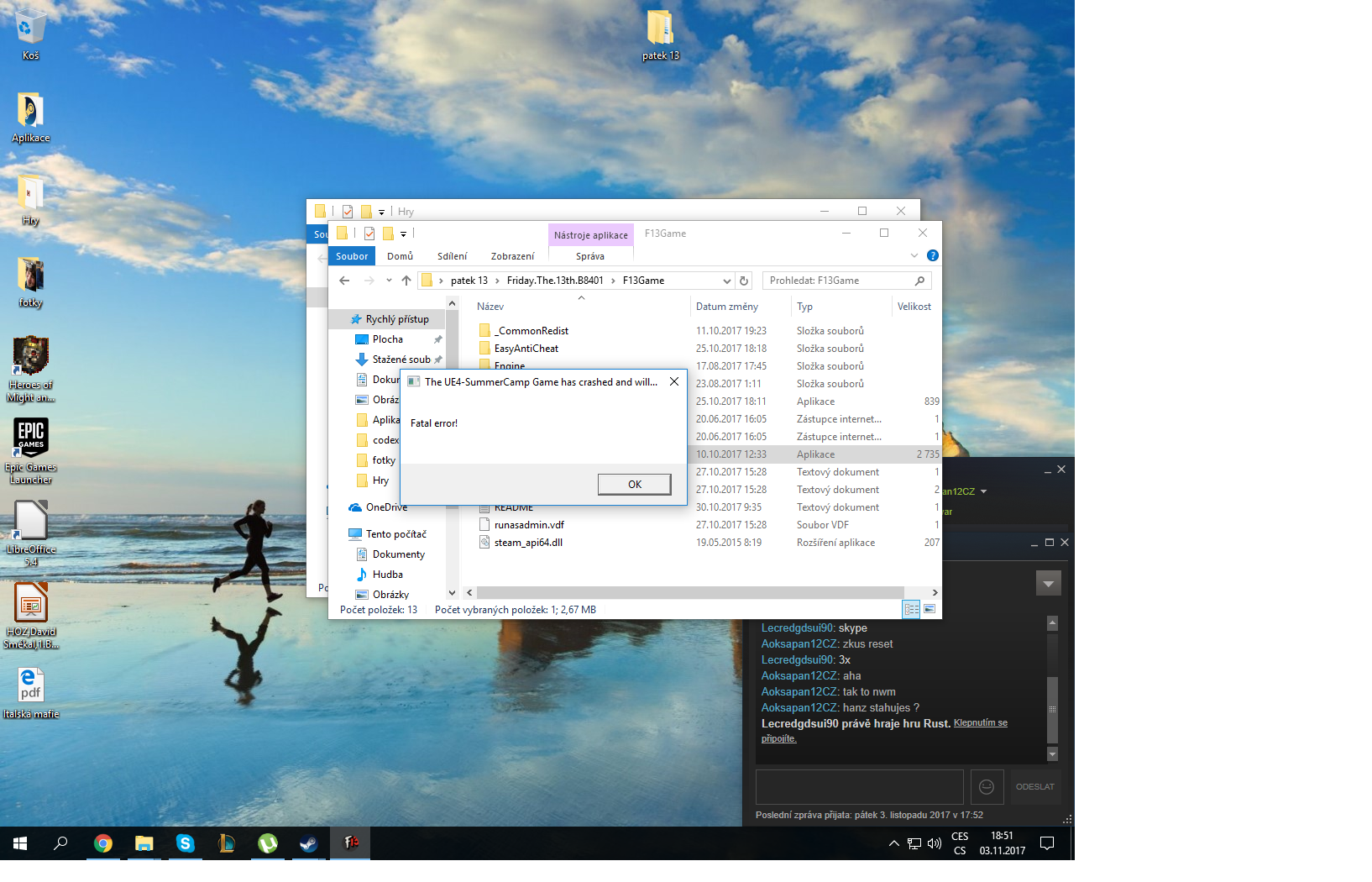Viewport: 1372px width, 882px height.
Task: Open recent locations dropdown arrow
Action: pos(389,281)
